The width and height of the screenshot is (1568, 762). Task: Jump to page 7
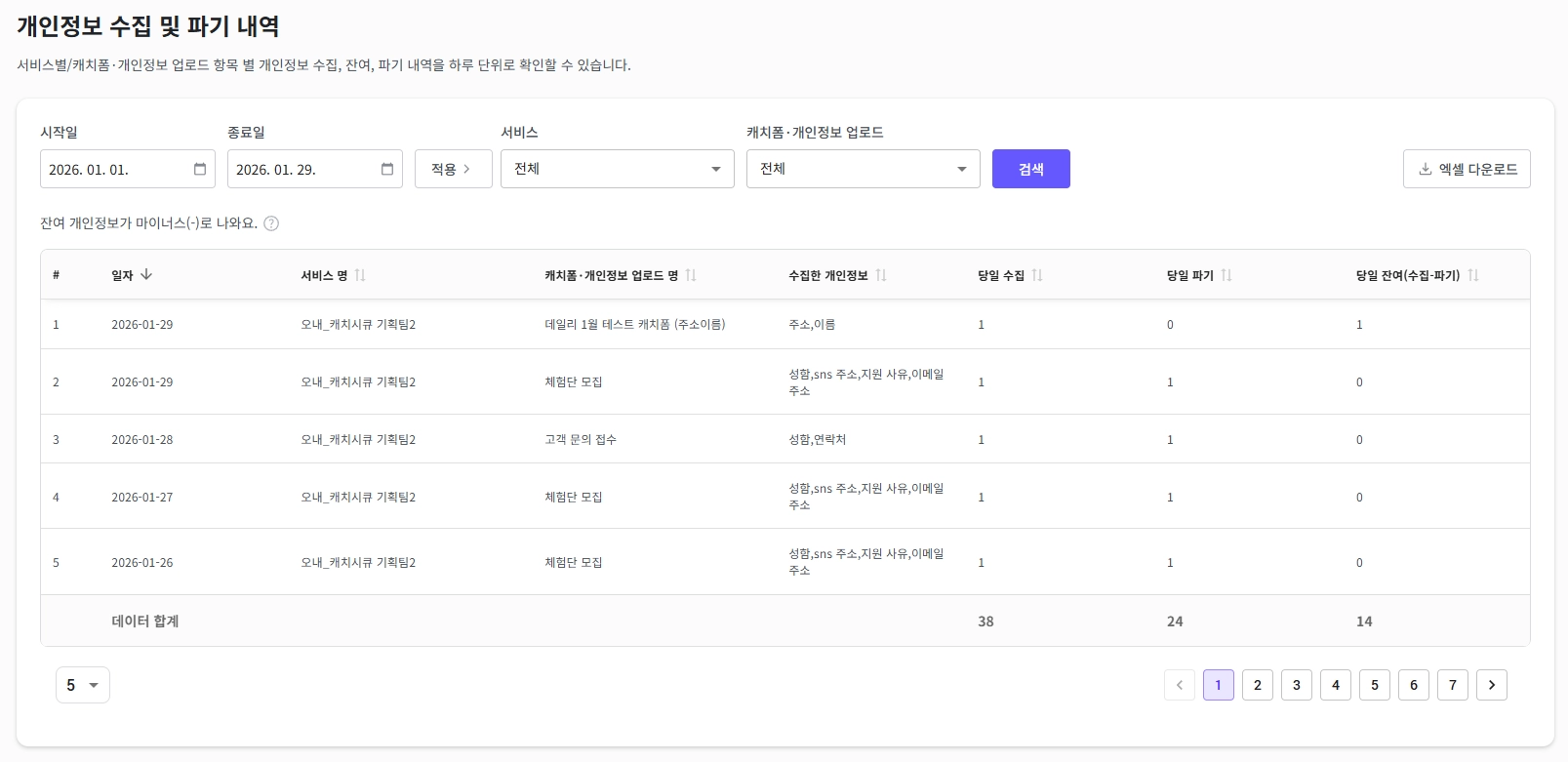click(x=1453, y=685)
